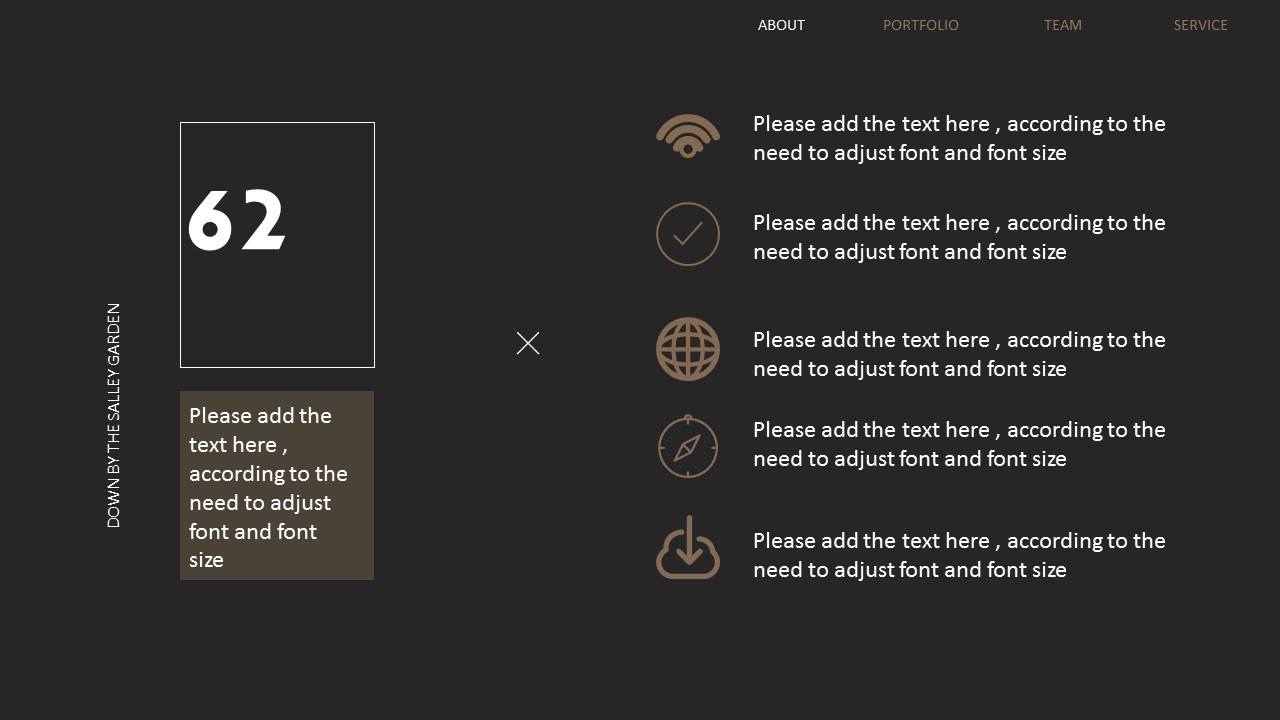Select the text beside the cloud download icon
The height and width of the screenshot is (720, 1280).
pos(959,555)
